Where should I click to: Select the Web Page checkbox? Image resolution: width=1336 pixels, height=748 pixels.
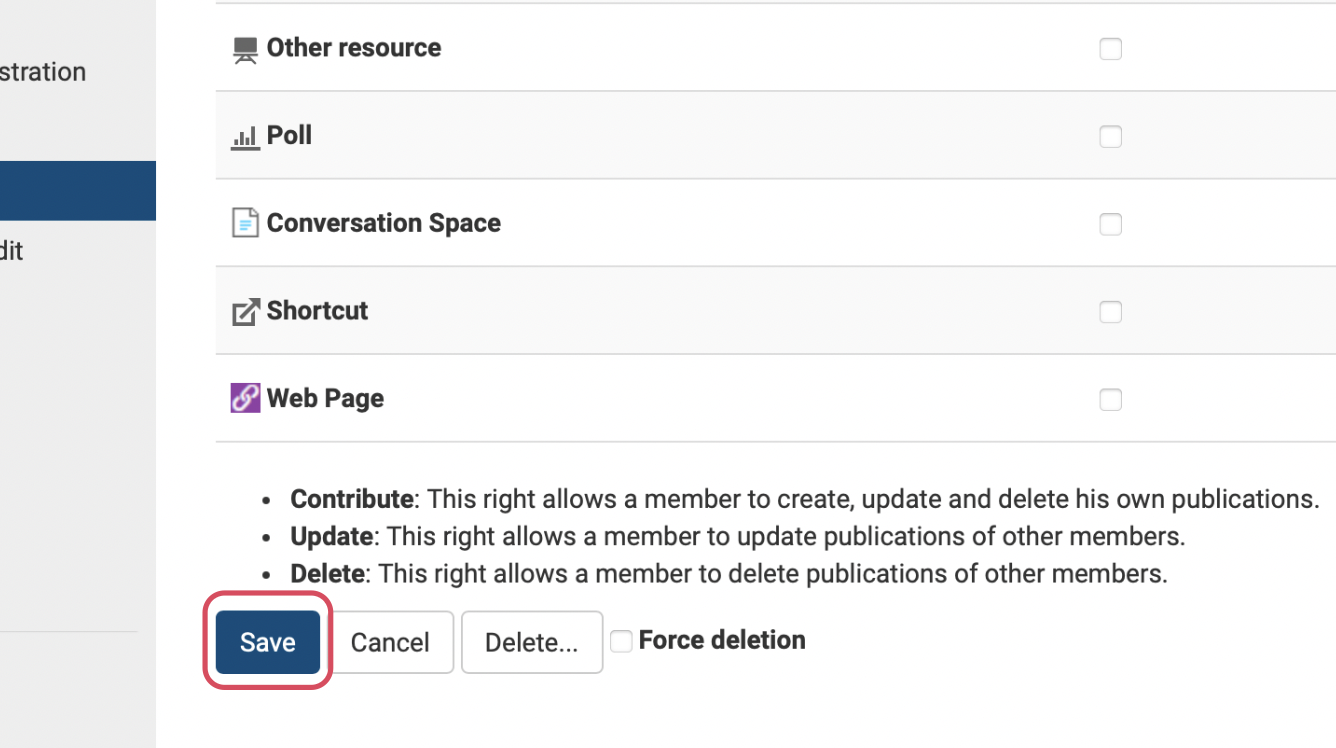pos(1110,400)
